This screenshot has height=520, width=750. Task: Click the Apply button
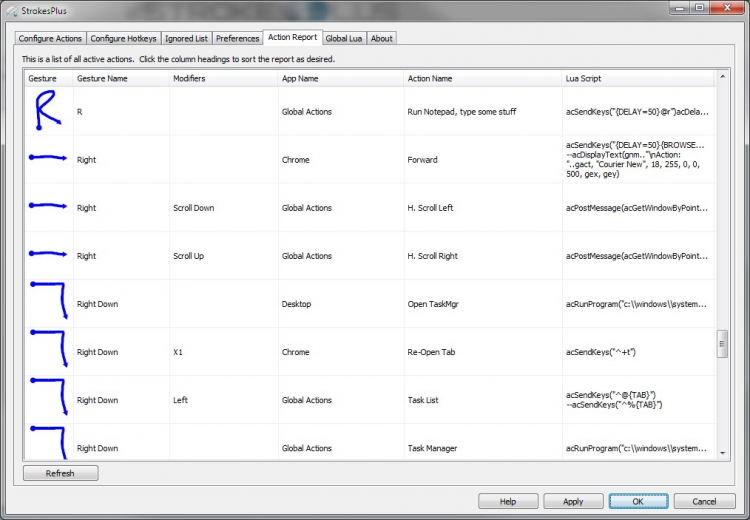click(x=573, y=501)
